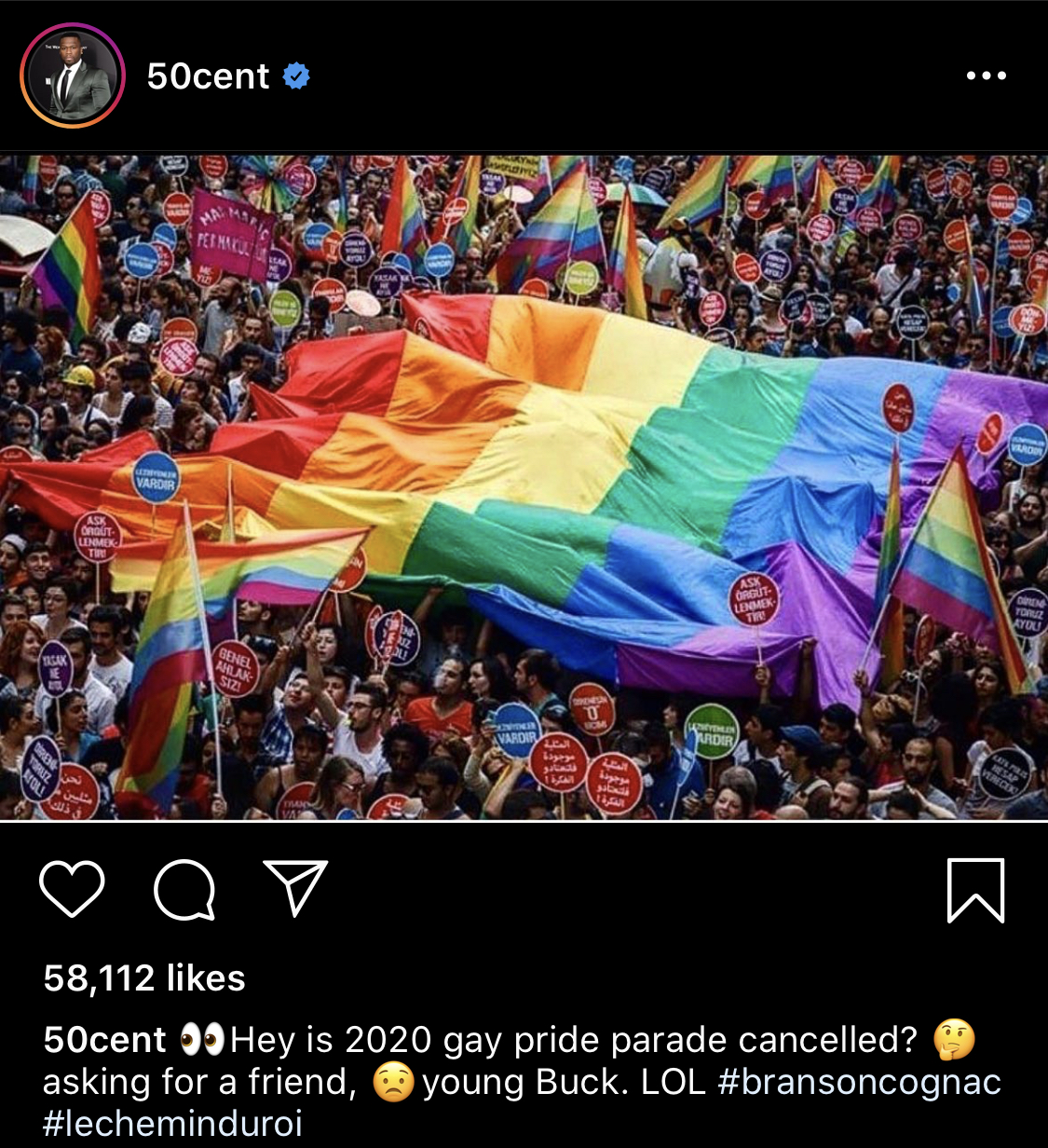Open comments with the speech bubble icon
Screen dimensions: 1048x1148
coord(184,889)
